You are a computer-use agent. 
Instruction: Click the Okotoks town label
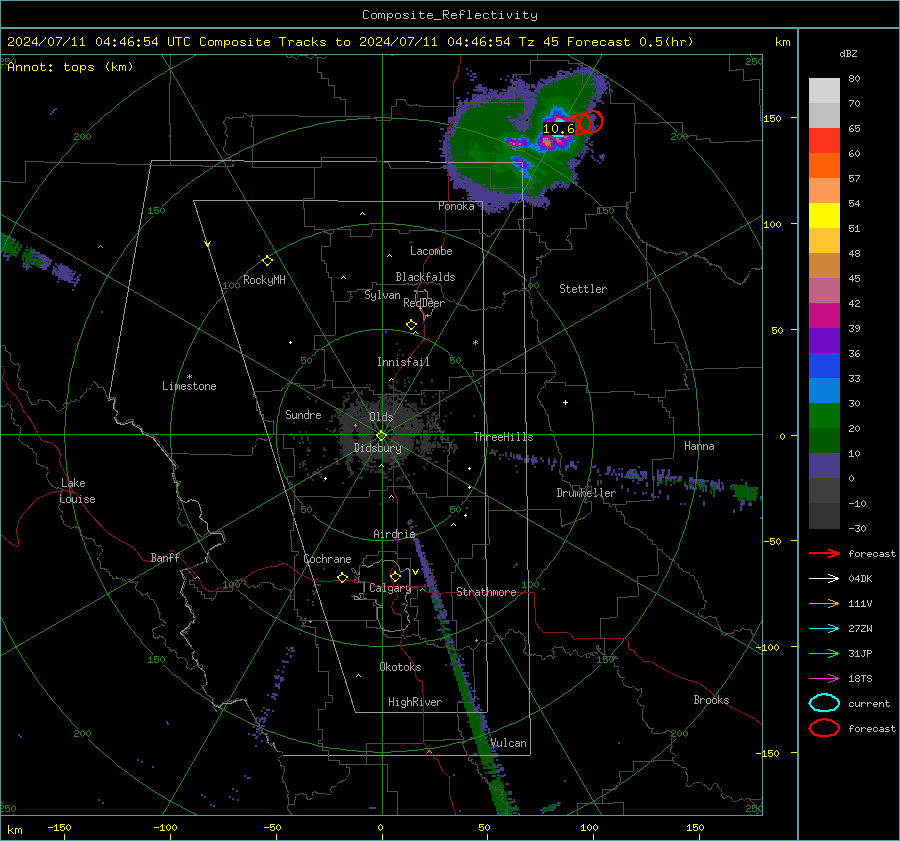400,667
